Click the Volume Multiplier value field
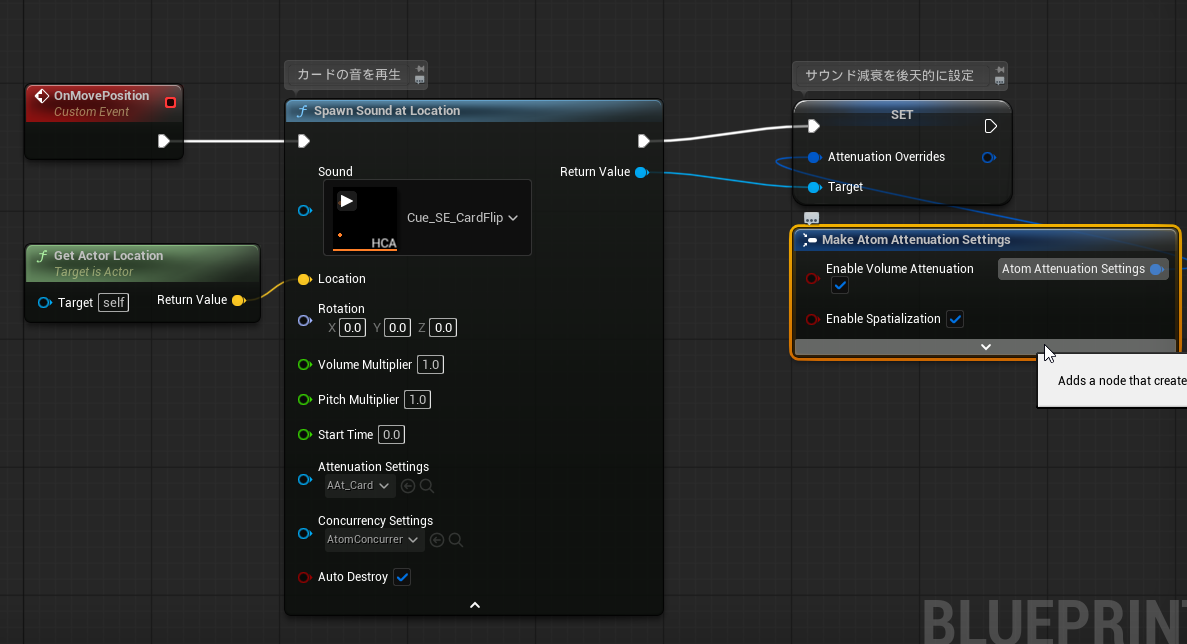 (431, 365)
